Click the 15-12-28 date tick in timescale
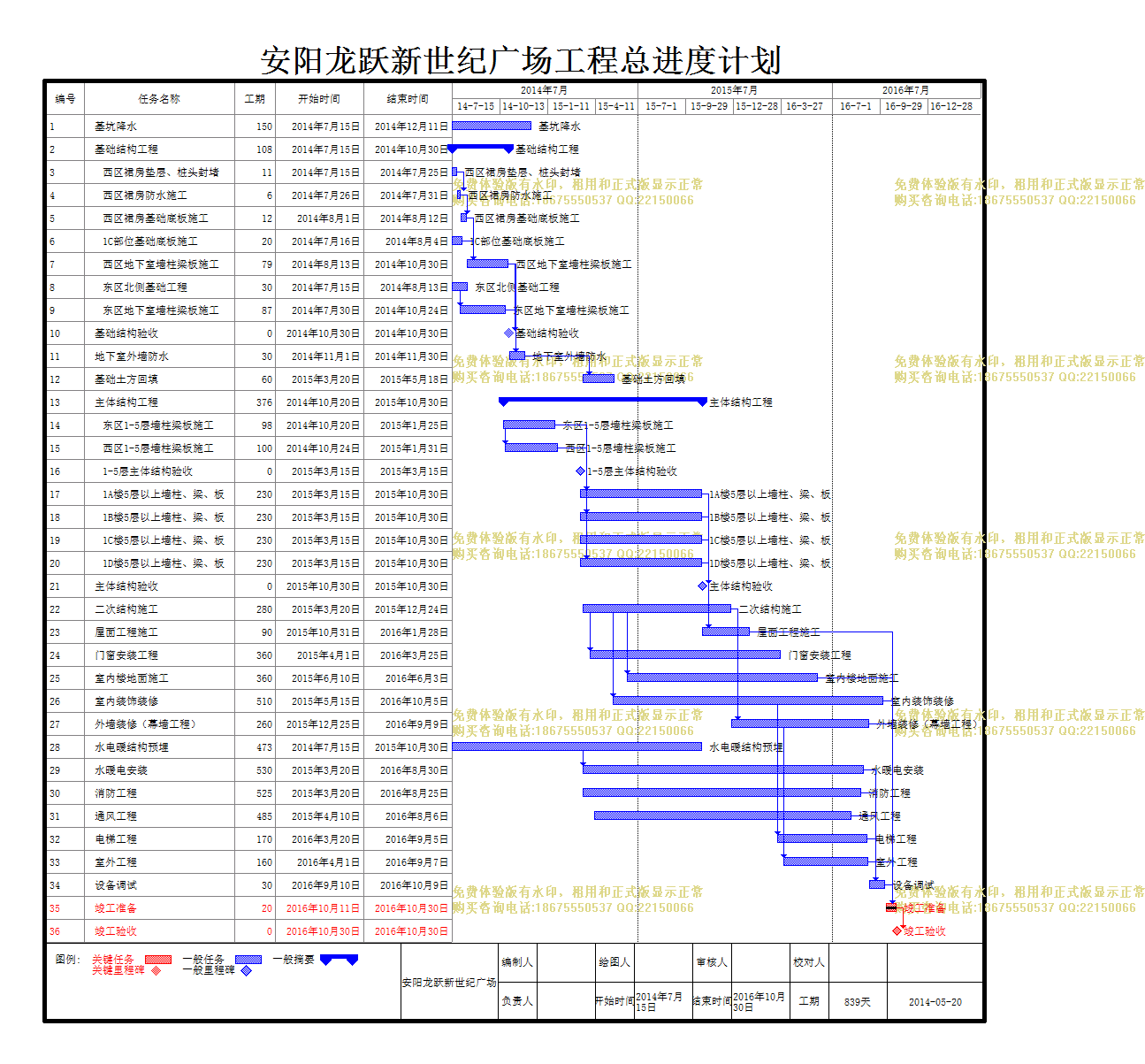The height and width of the screenshot is (1064, 1145). (758, 106)
